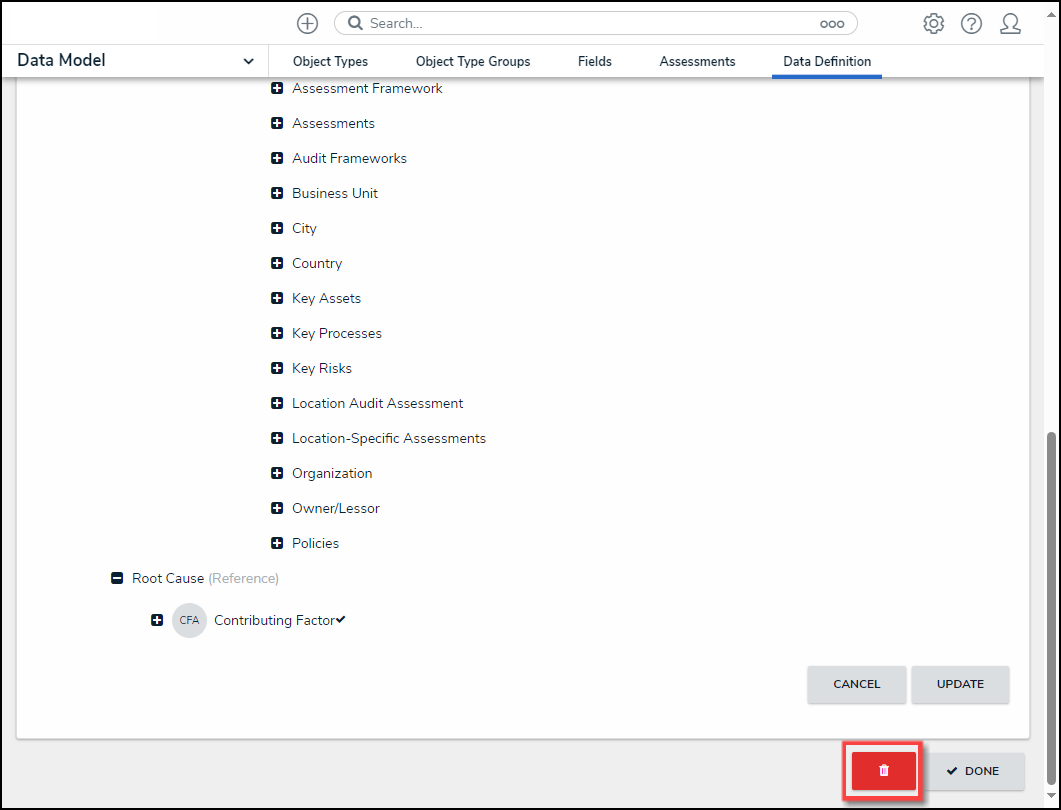Click the Contributing Factor checkmark

pos(341,619)
